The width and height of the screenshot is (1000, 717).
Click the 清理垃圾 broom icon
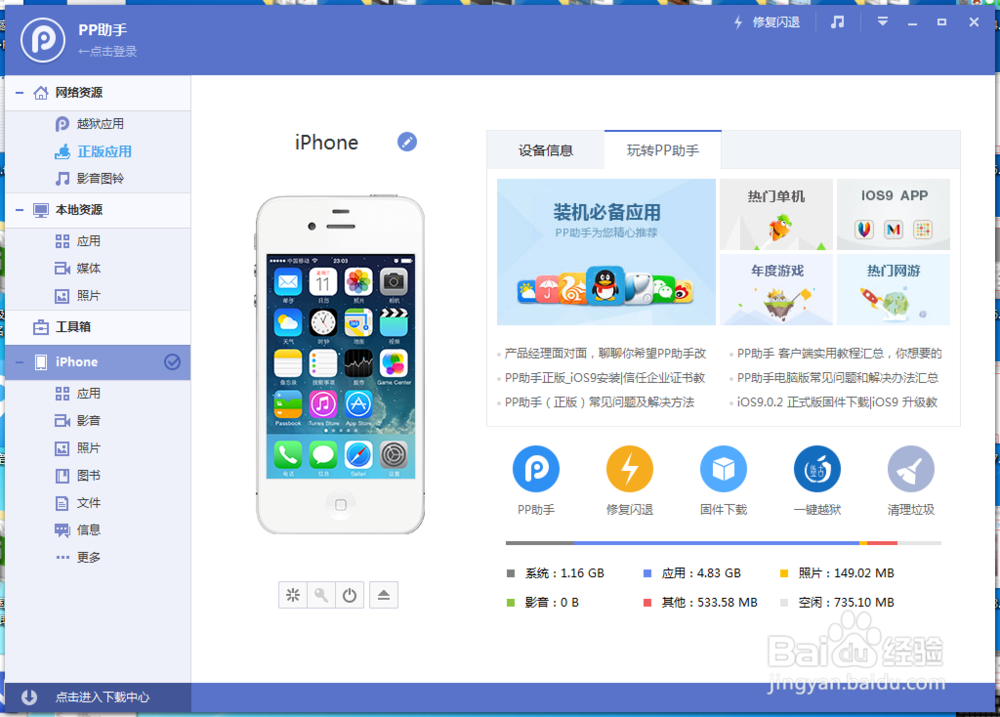[x=911, y=469]
